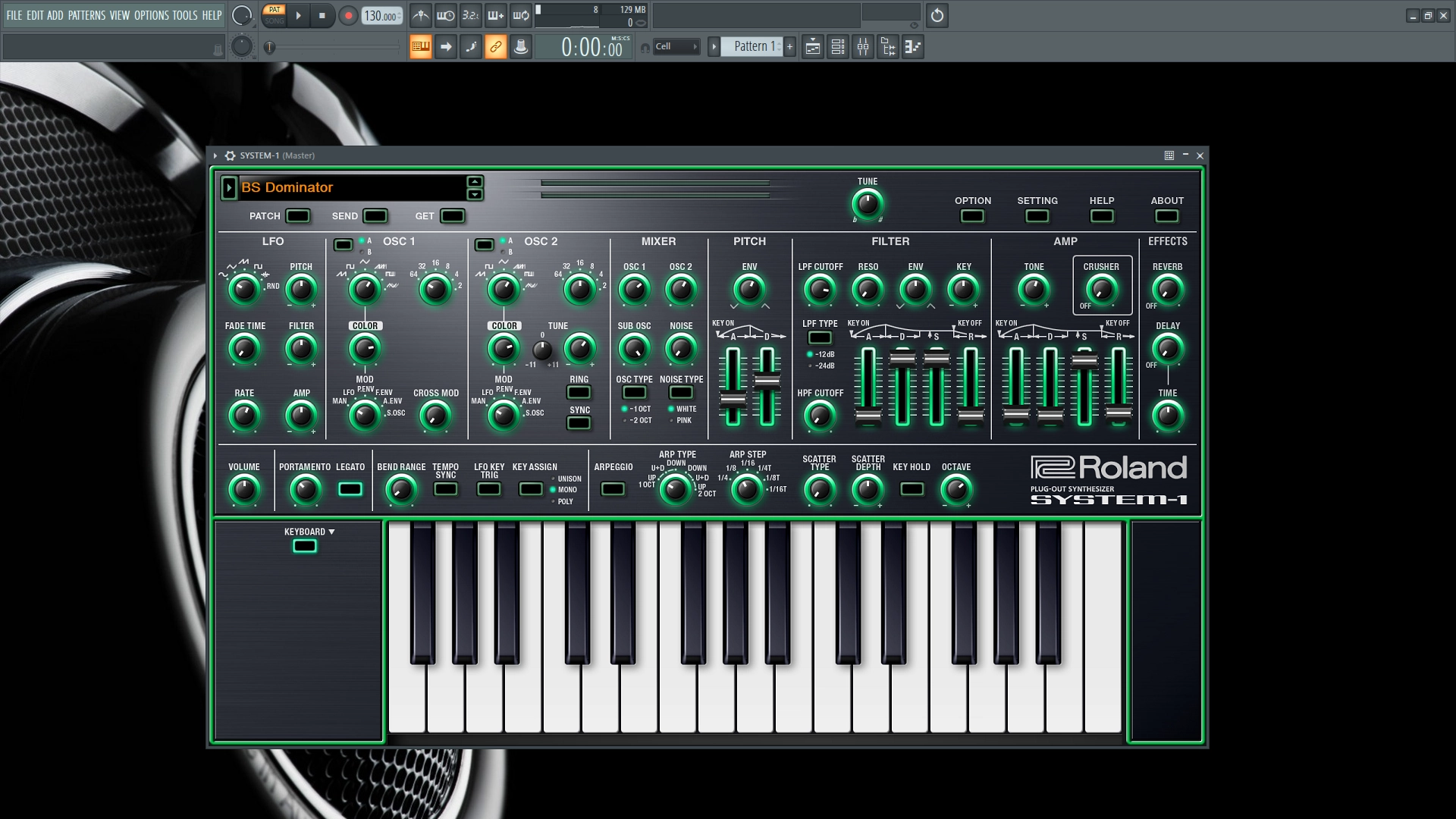Toggle the link/multilink controllers icon
The image size is (1456, 819).
(496, 47)
